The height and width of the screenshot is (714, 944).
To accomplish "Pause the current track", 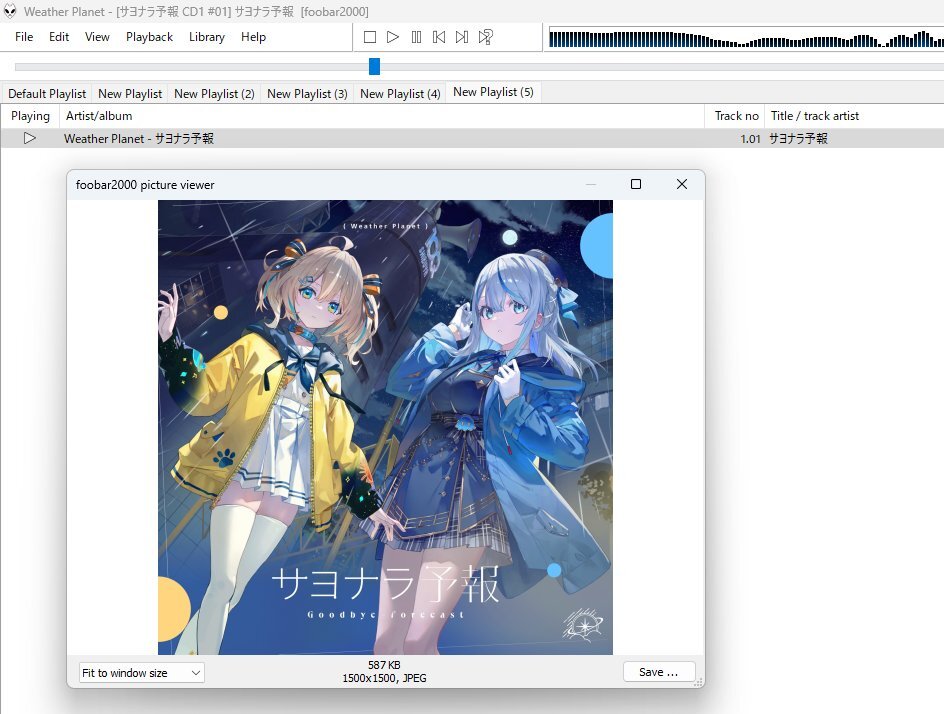I will click(x=416, y=37).
